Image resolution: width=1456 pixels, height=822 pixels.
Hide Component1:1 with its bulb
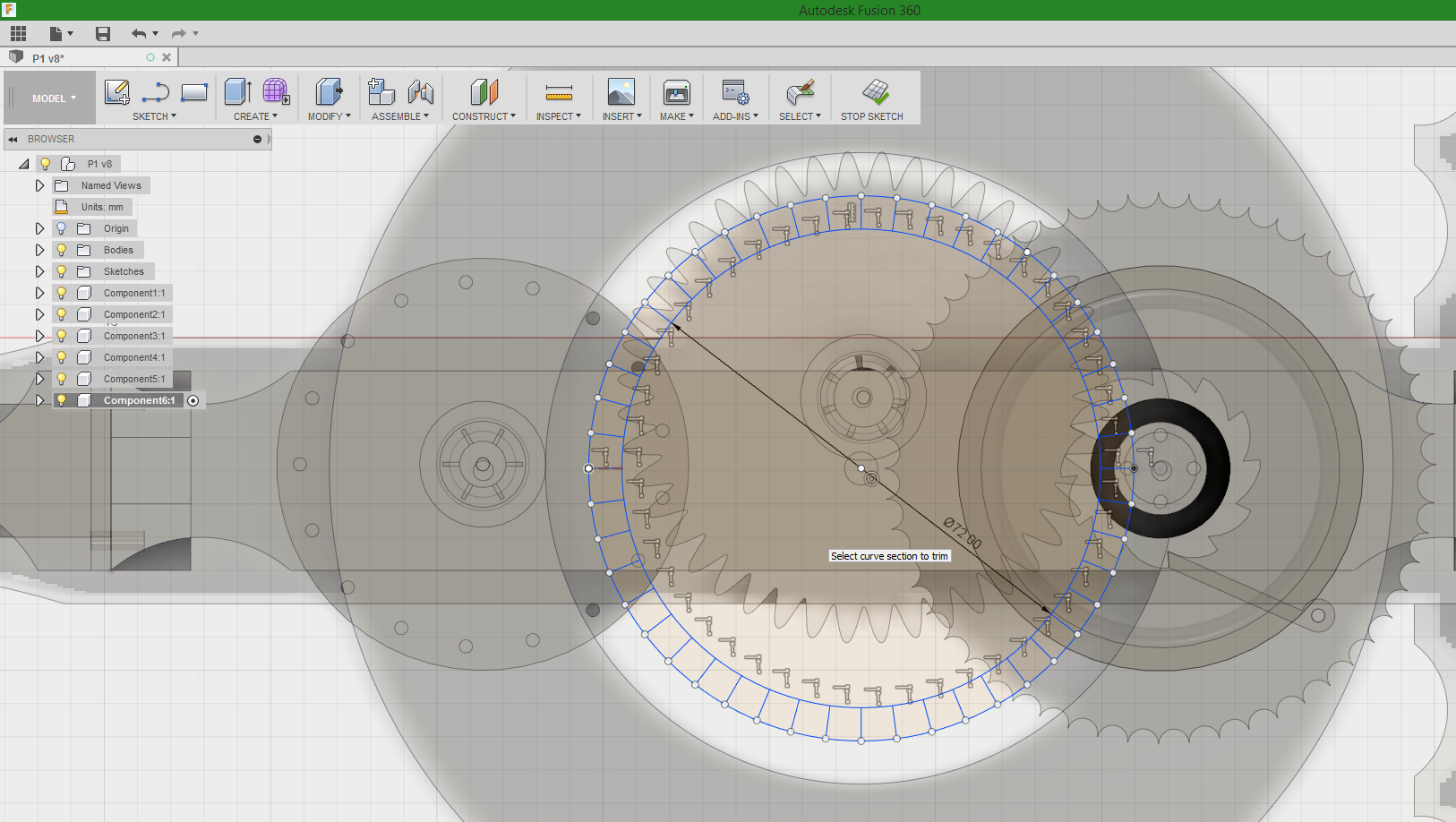(x=61, y=293)
